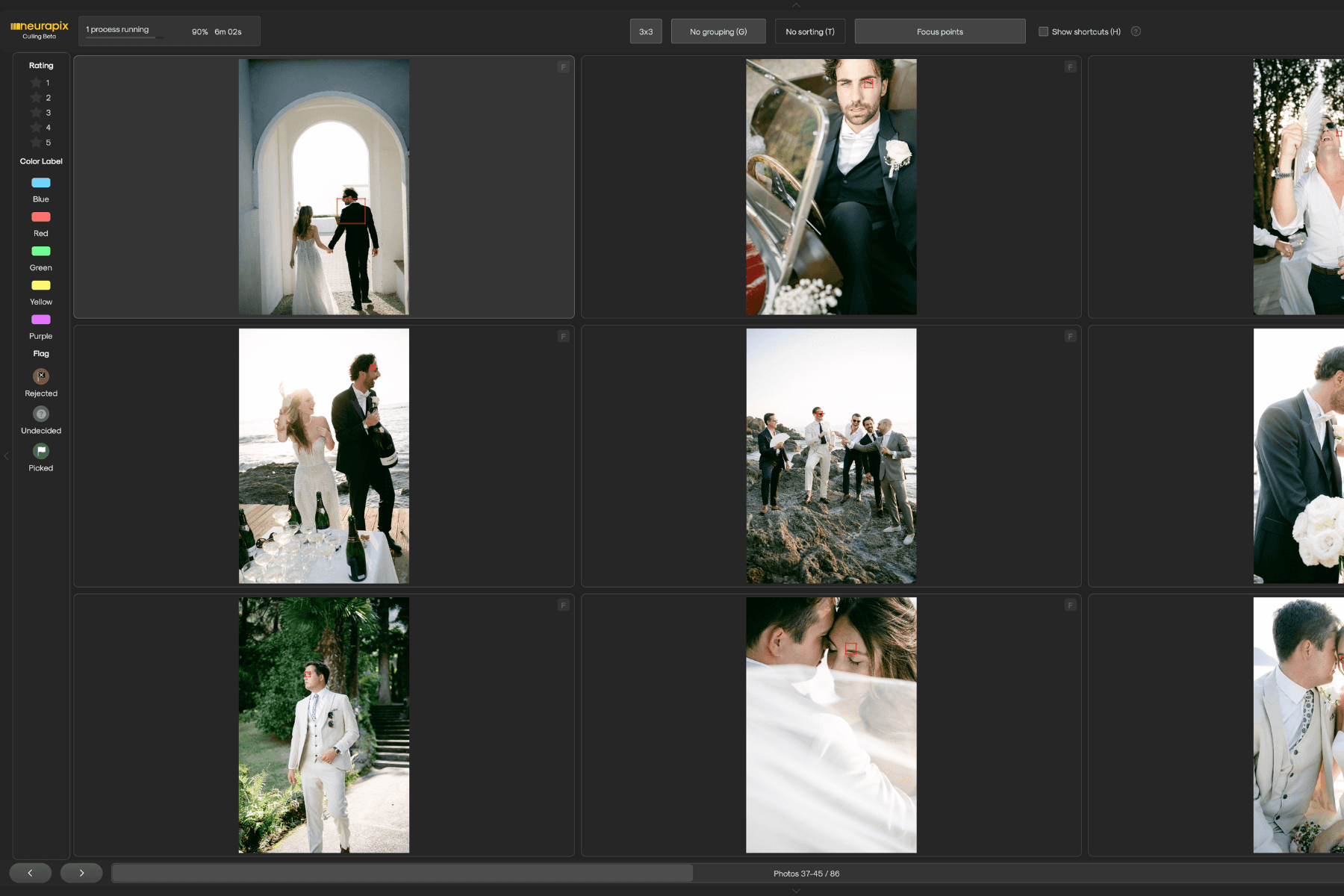1344x896 pixels.
Task: Open the shortcuts help question icon
Action: pos(1136,31)
